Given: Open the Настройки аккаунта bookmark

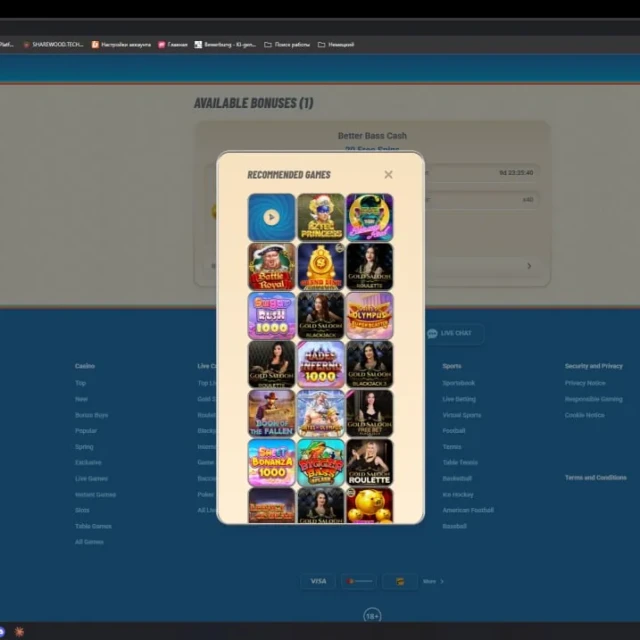Looking at the screenshot, I should (x=121, y=44).
